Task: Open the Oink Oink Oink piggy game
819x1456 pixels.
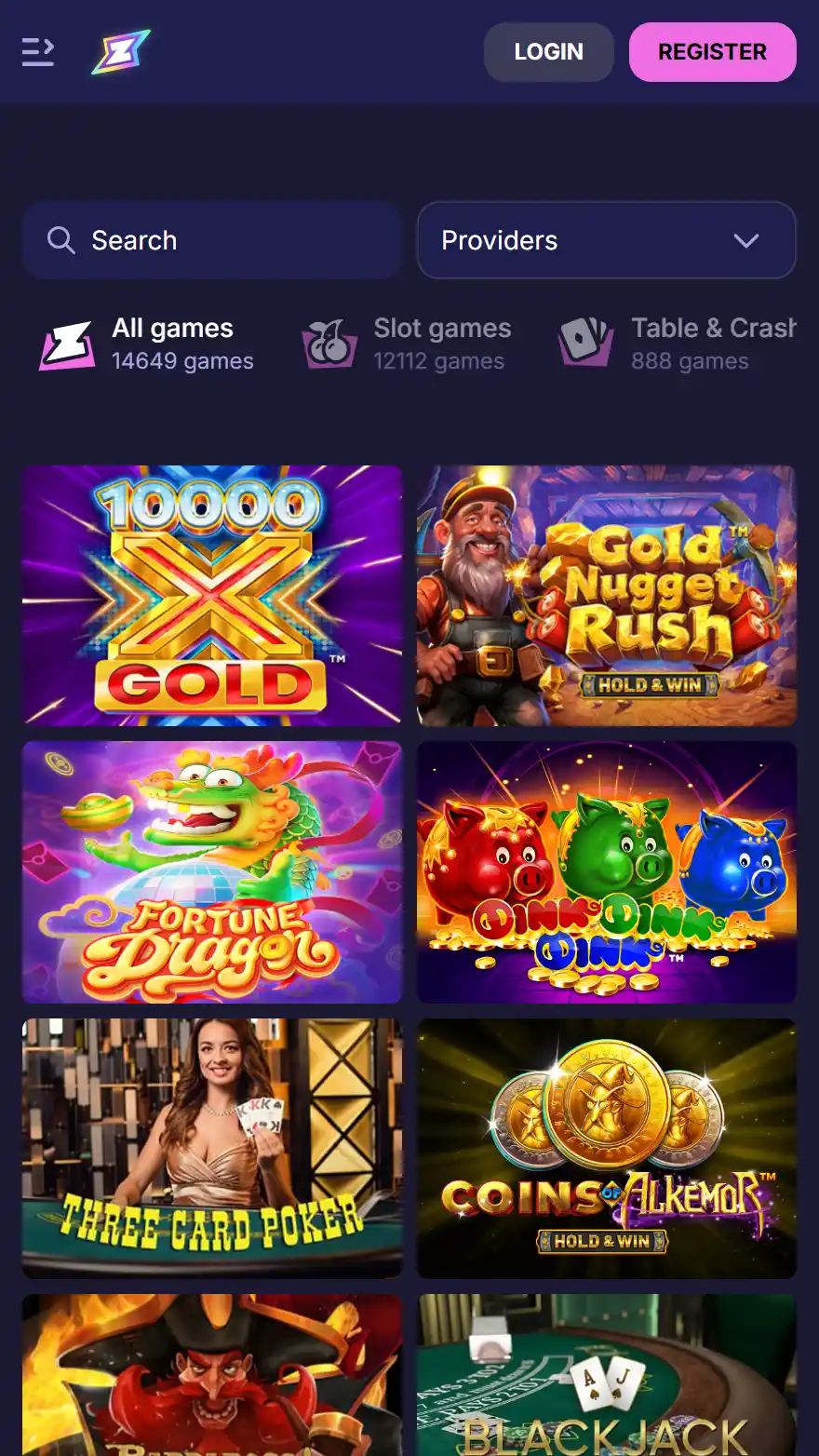Action: (607, 871)
